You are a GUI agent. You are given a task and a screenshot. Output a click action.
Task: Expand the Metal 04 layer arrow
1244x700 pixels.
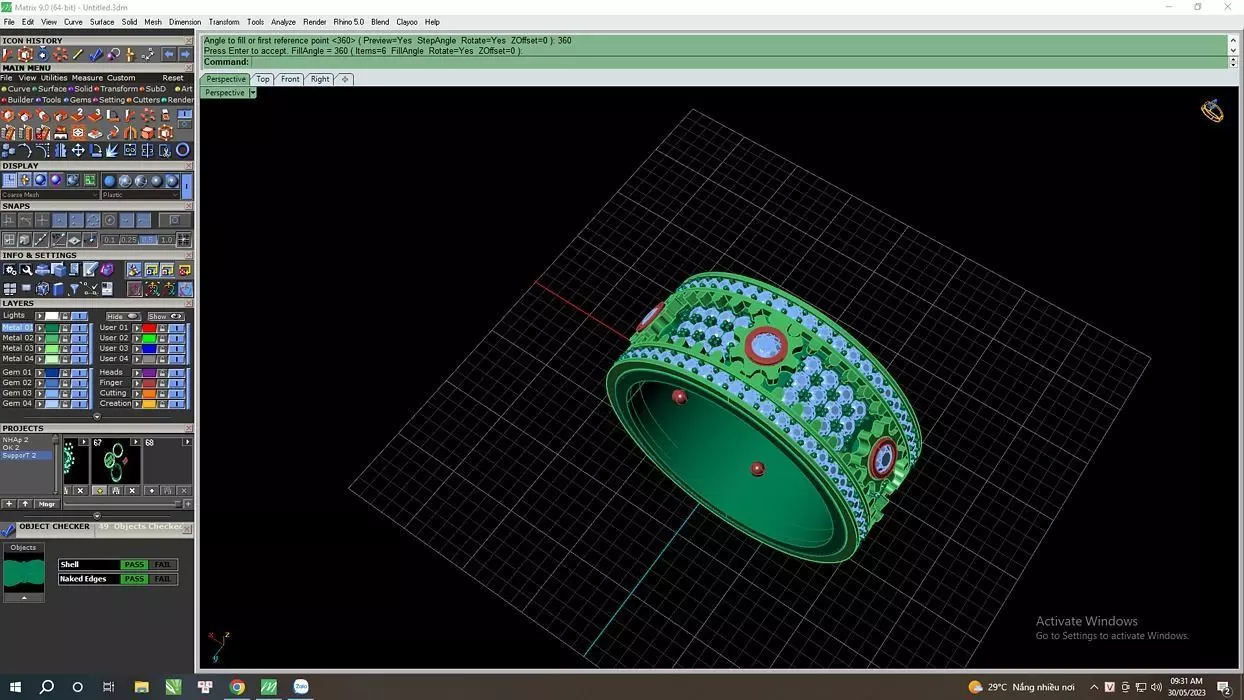coord(40,358)
